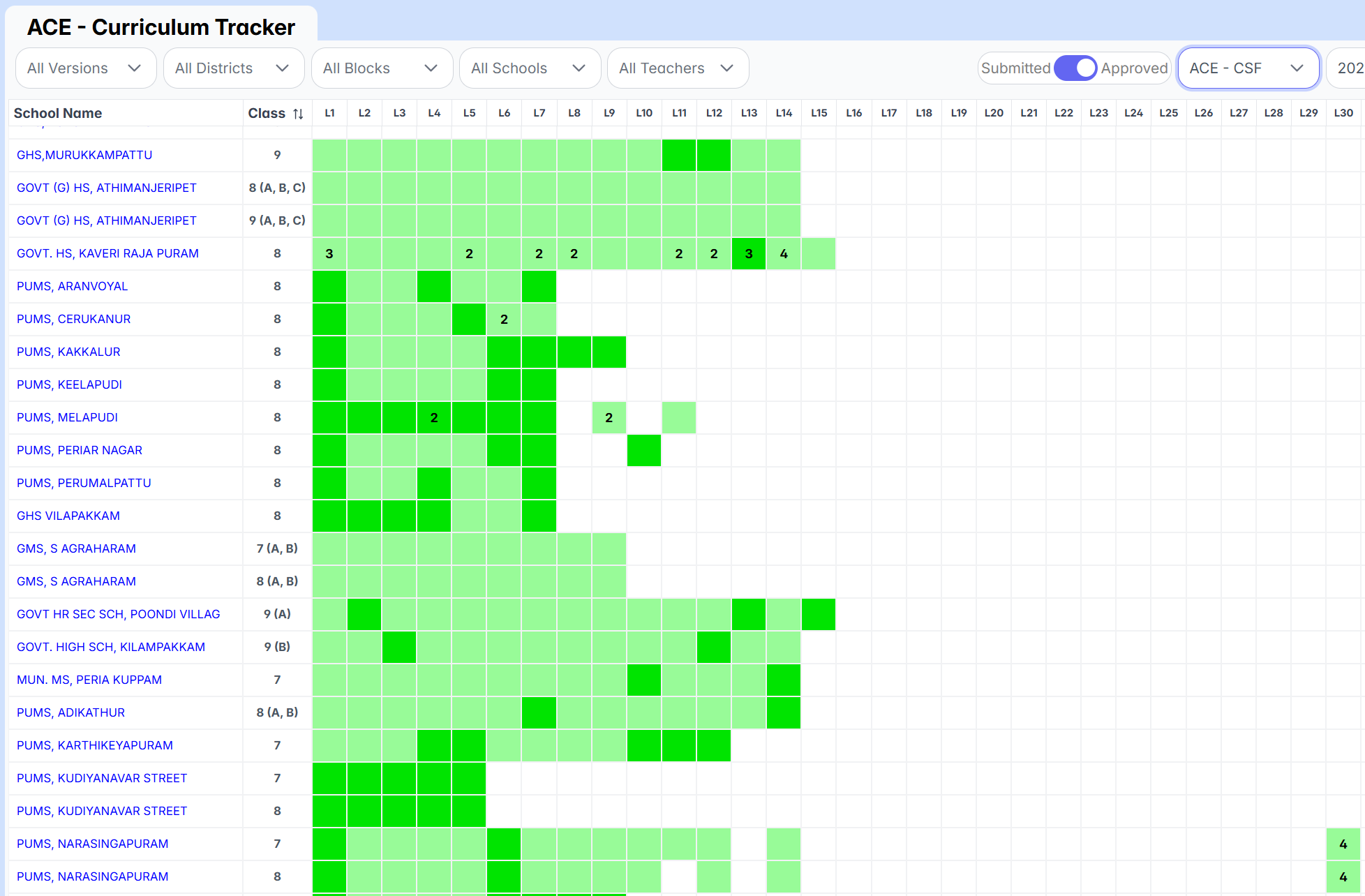This screenshot has height=896, width=1365.
Task: Click L30 cell for PUMS, NARASINGAPURAM class 7
Action: coord(1343,844)
